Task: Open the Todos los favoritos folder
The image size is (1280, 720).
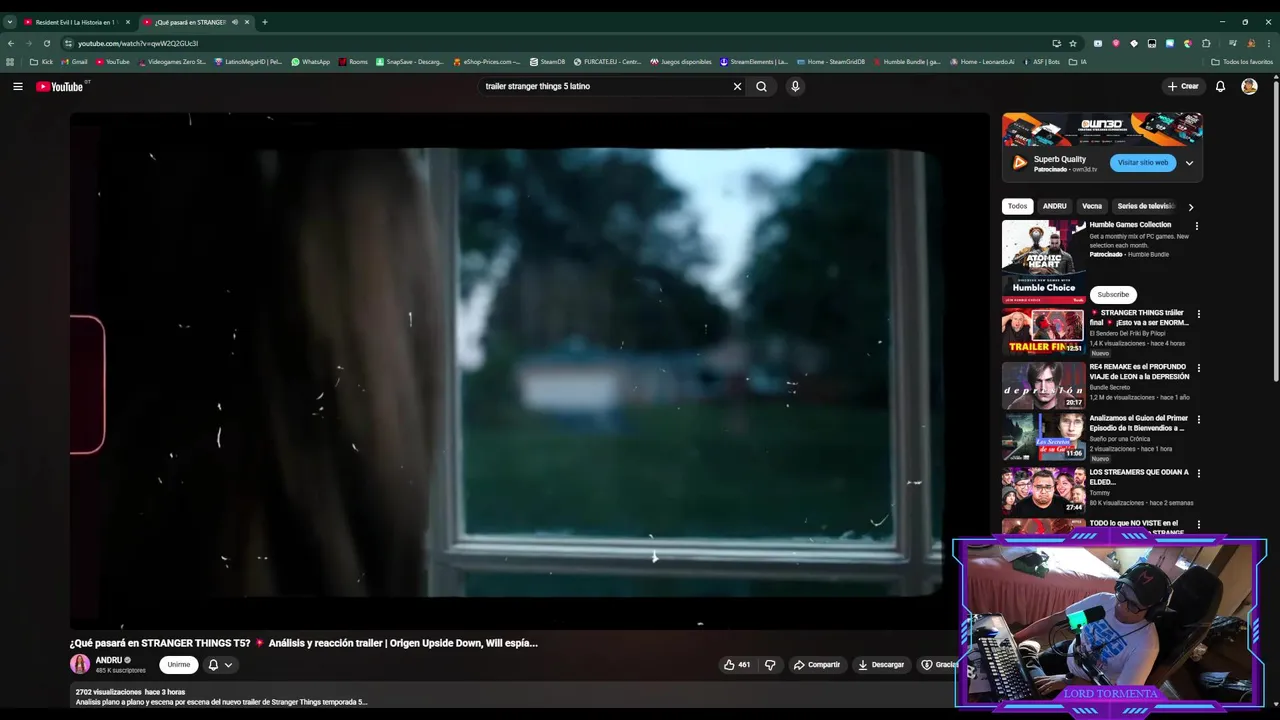Action: [1242, 62]
